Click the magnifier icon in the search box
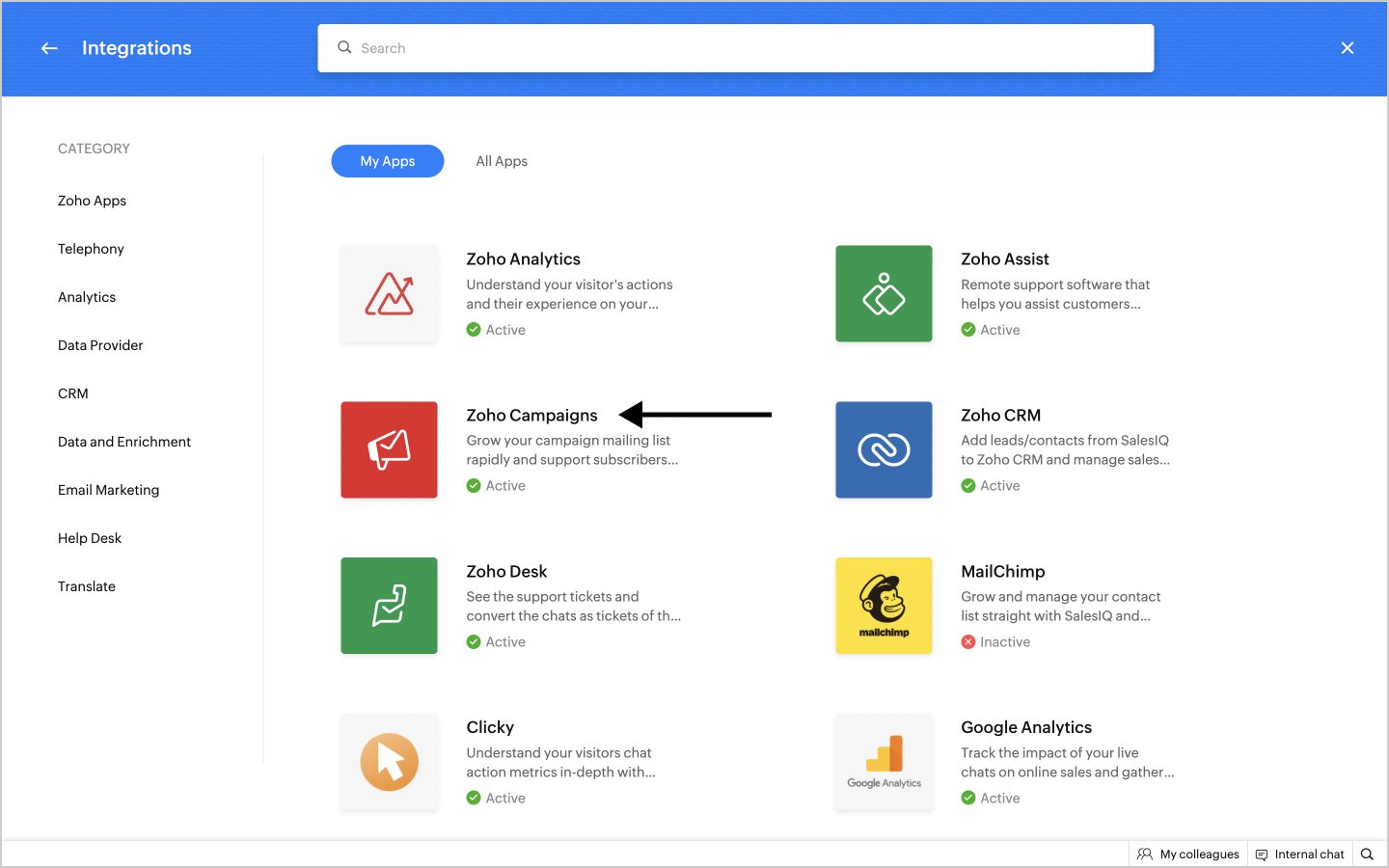The image size is (1389, 868). pos(344,47)
